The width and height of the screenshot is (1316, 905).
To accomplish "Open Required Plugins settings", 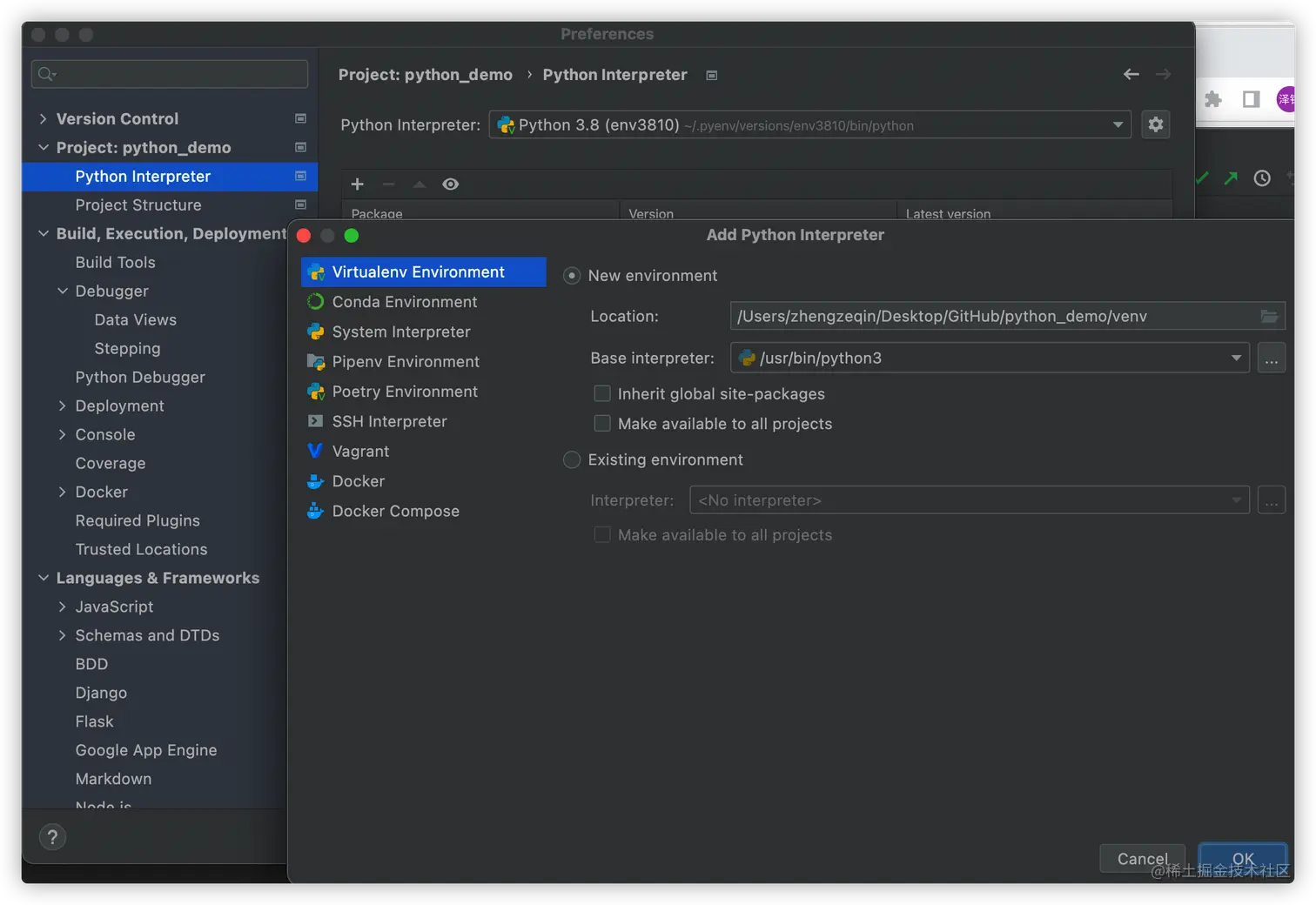I will coord(138,520).
